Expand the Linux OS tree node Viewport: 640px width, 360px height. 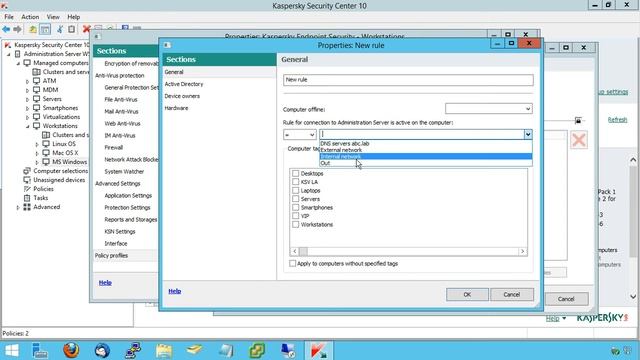[x=37, y=144]
